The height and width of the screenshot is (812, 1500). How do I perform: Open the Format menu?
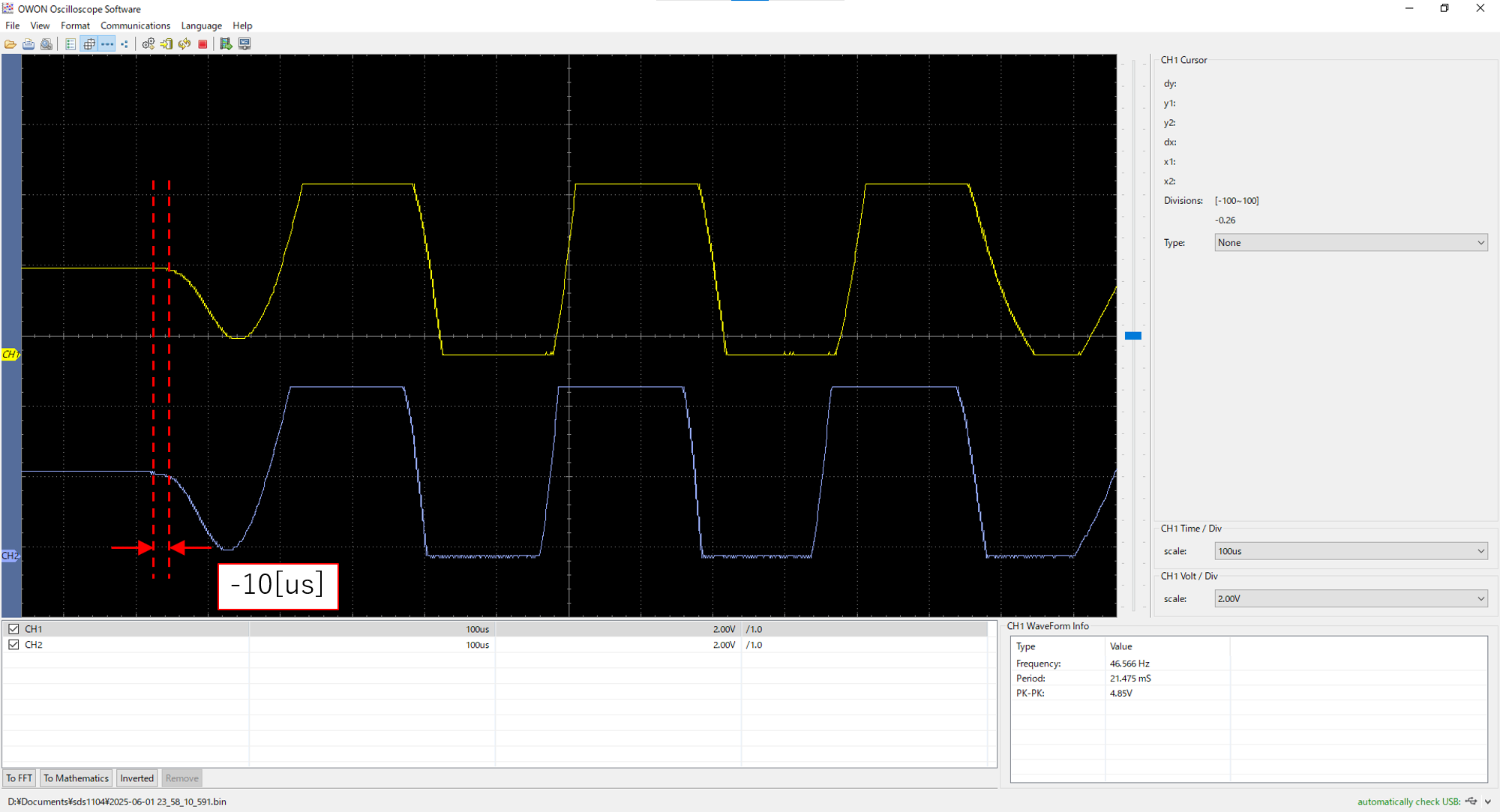pos(75,25)
